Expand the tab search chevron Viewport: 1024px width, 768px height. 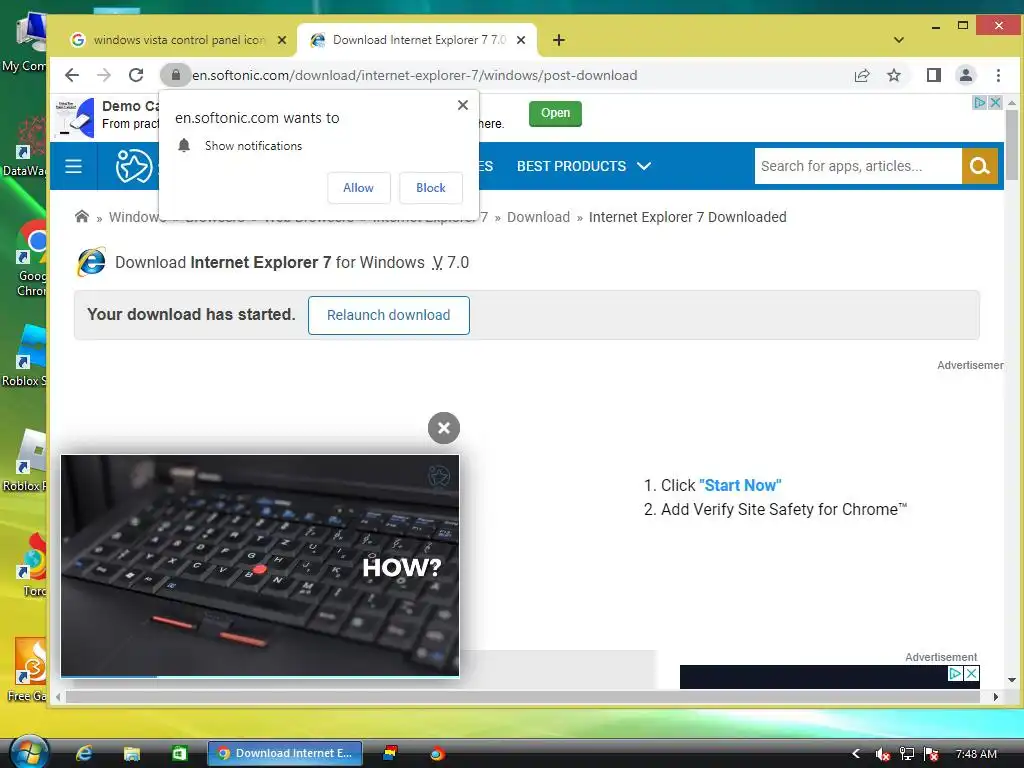click(x=899, y=40)
